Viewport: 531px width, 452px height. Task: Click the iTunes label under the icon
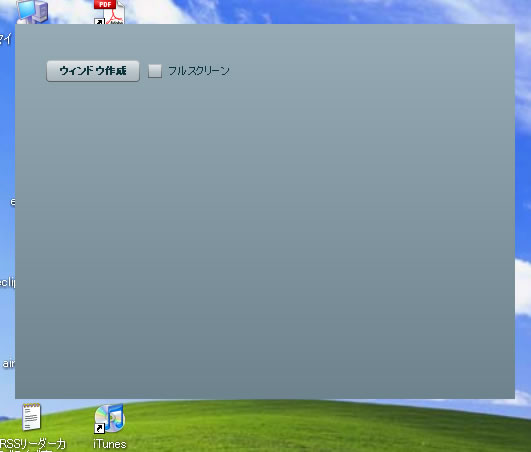[110, 444]
